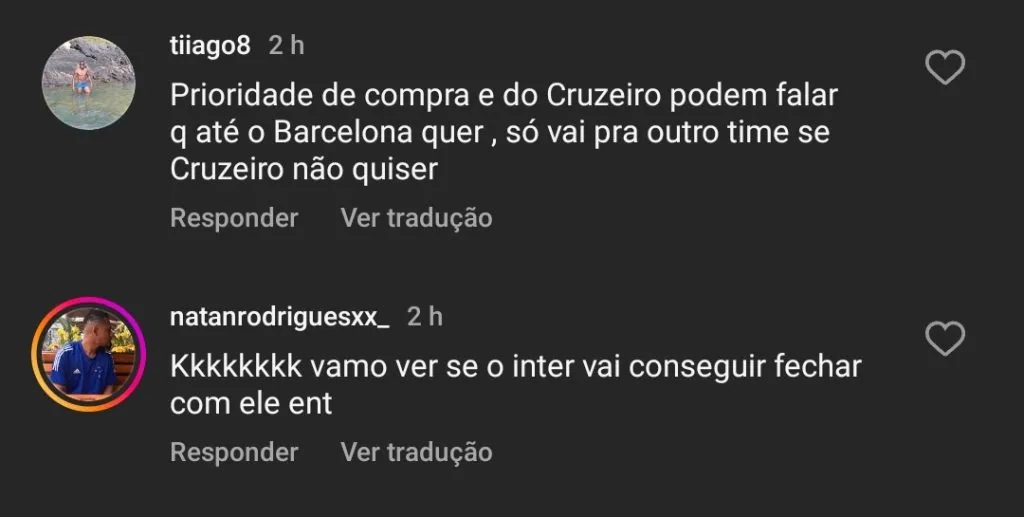Click the line "com ele ent"
Screen dimensions: 1024x517
tap(251, 404)
